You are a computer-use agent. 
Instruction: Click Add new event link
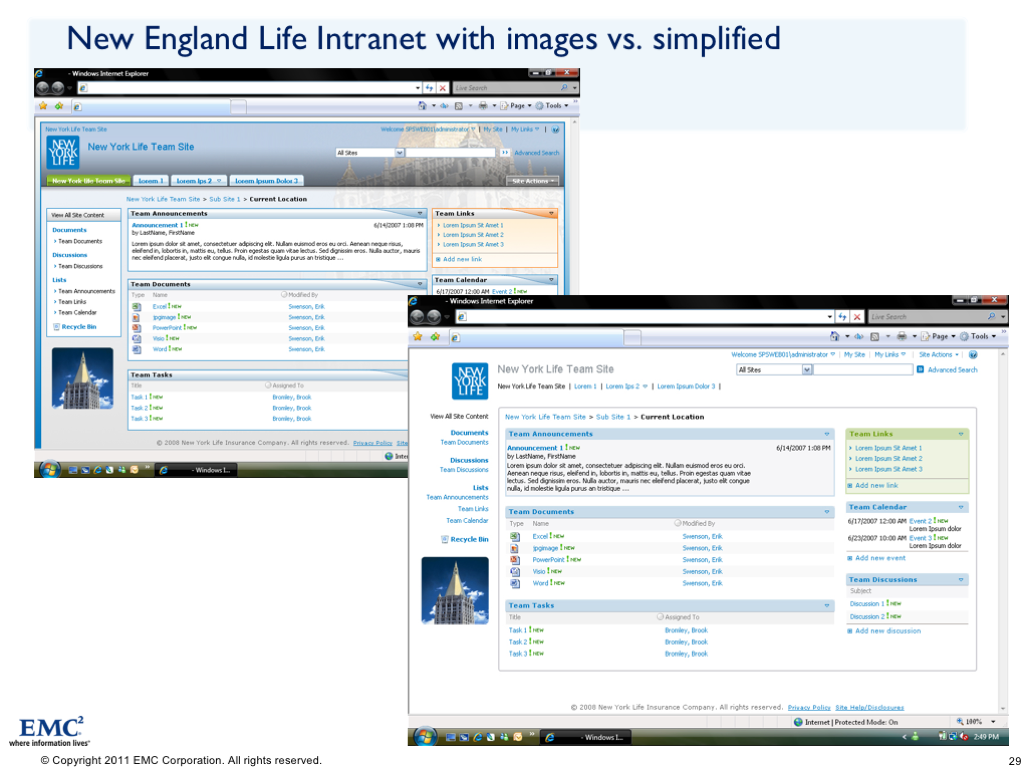click(880, 558)
